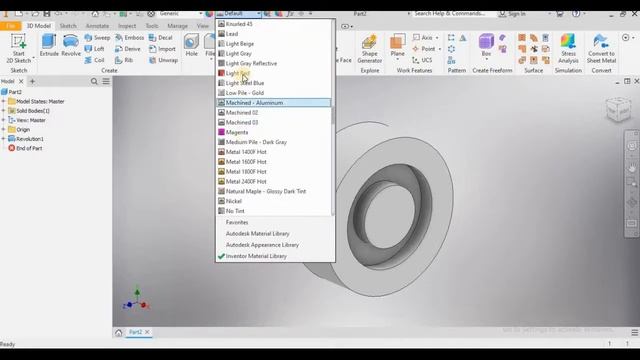Add a new browser panel
This screenshot has width=640, height=360.
tap(32, 81)
